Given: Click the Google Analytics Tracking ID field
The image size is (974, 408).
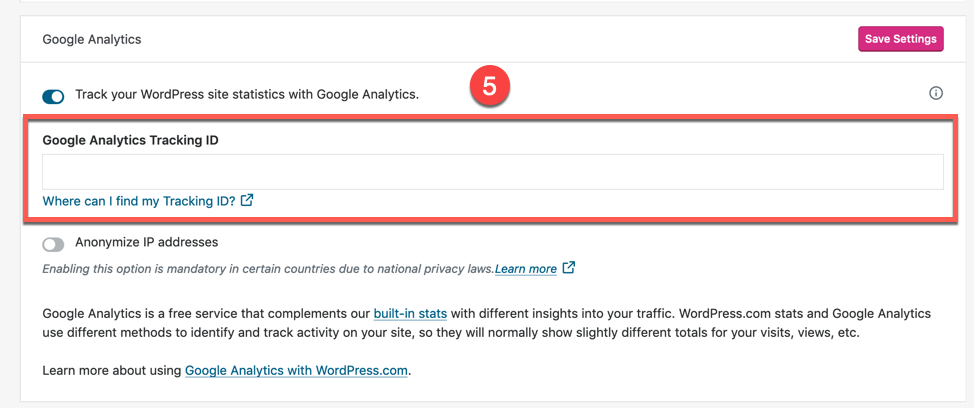Looking at the screenshot, I should pos(492,172).
